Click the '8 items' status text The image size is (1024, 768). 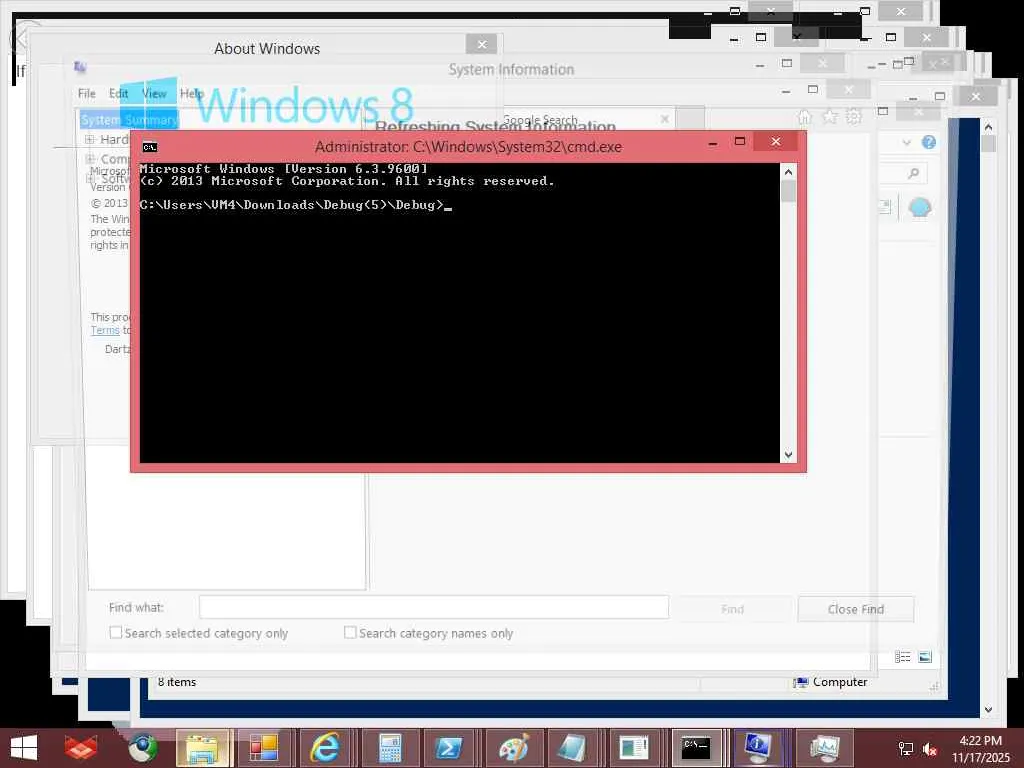[x=176, y=682]
